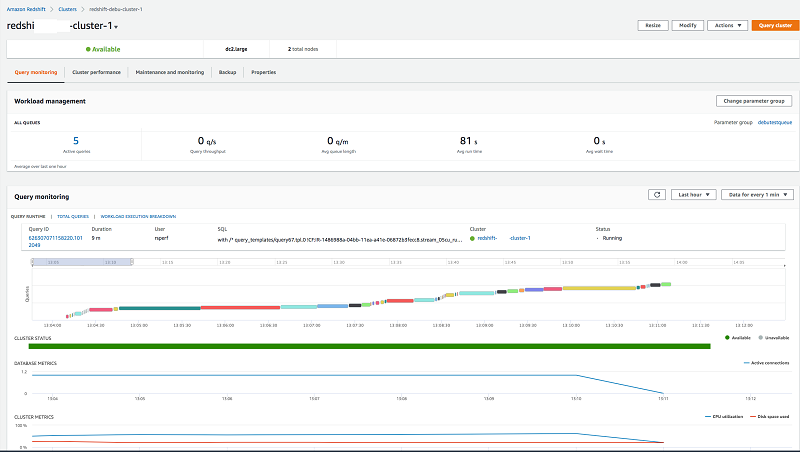
Task: Open the parameter group link beside Parameter group
Action: point(774,122)
